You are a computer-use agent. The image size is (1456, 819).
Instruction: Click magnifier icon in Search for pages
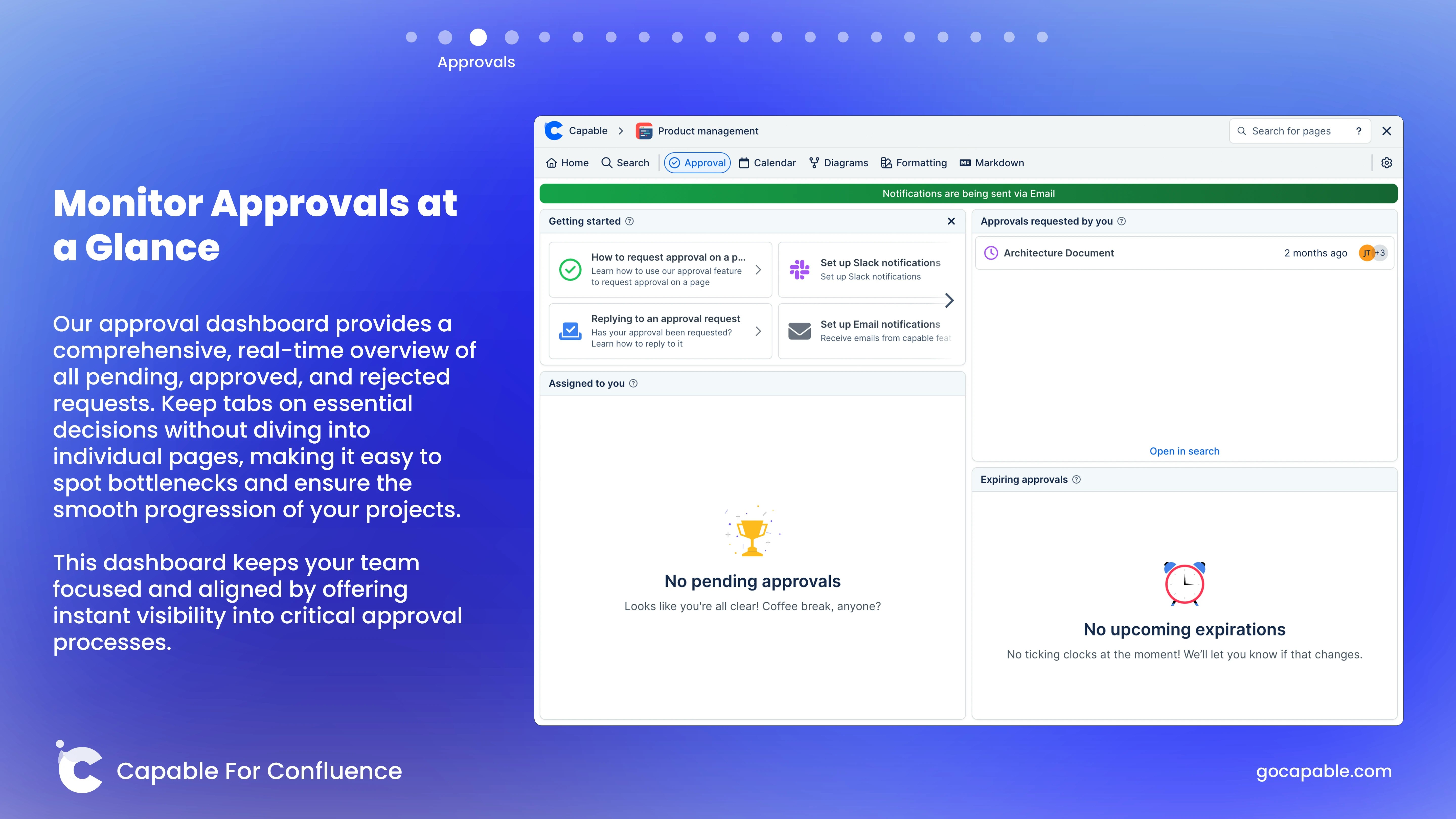pyautogui.click(x=1242, y=131)
